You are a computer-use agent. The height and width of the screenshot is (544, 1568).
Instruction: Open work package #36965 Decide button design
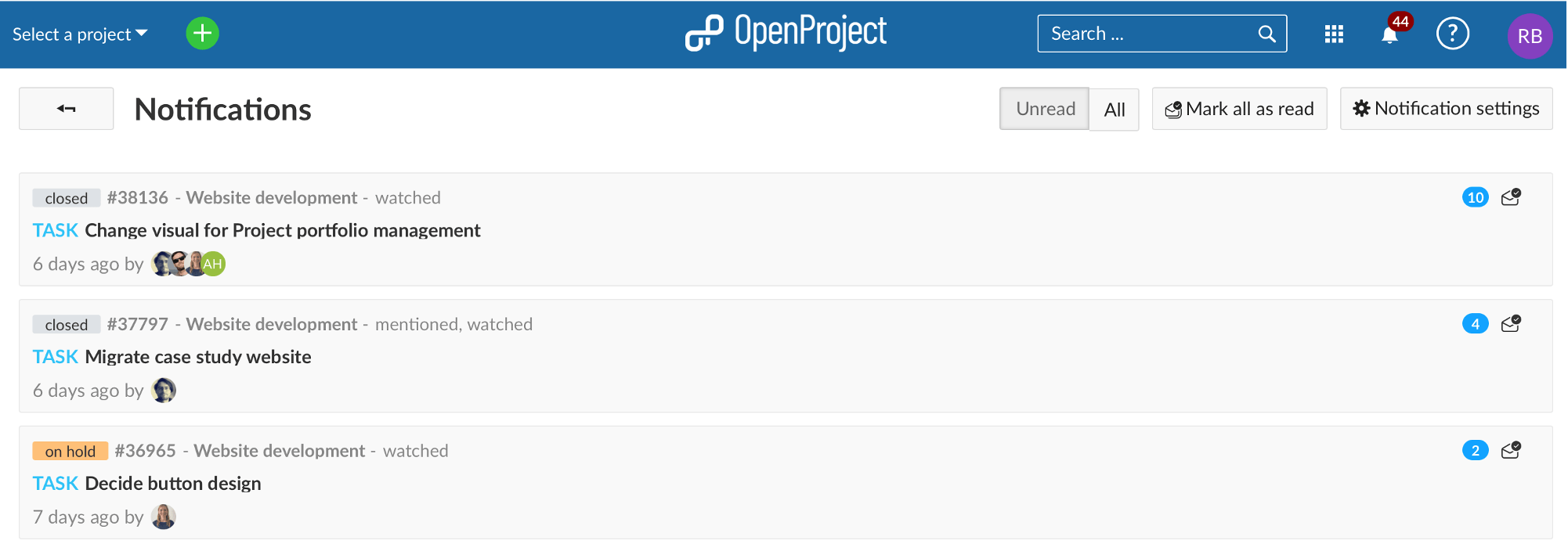172,483
